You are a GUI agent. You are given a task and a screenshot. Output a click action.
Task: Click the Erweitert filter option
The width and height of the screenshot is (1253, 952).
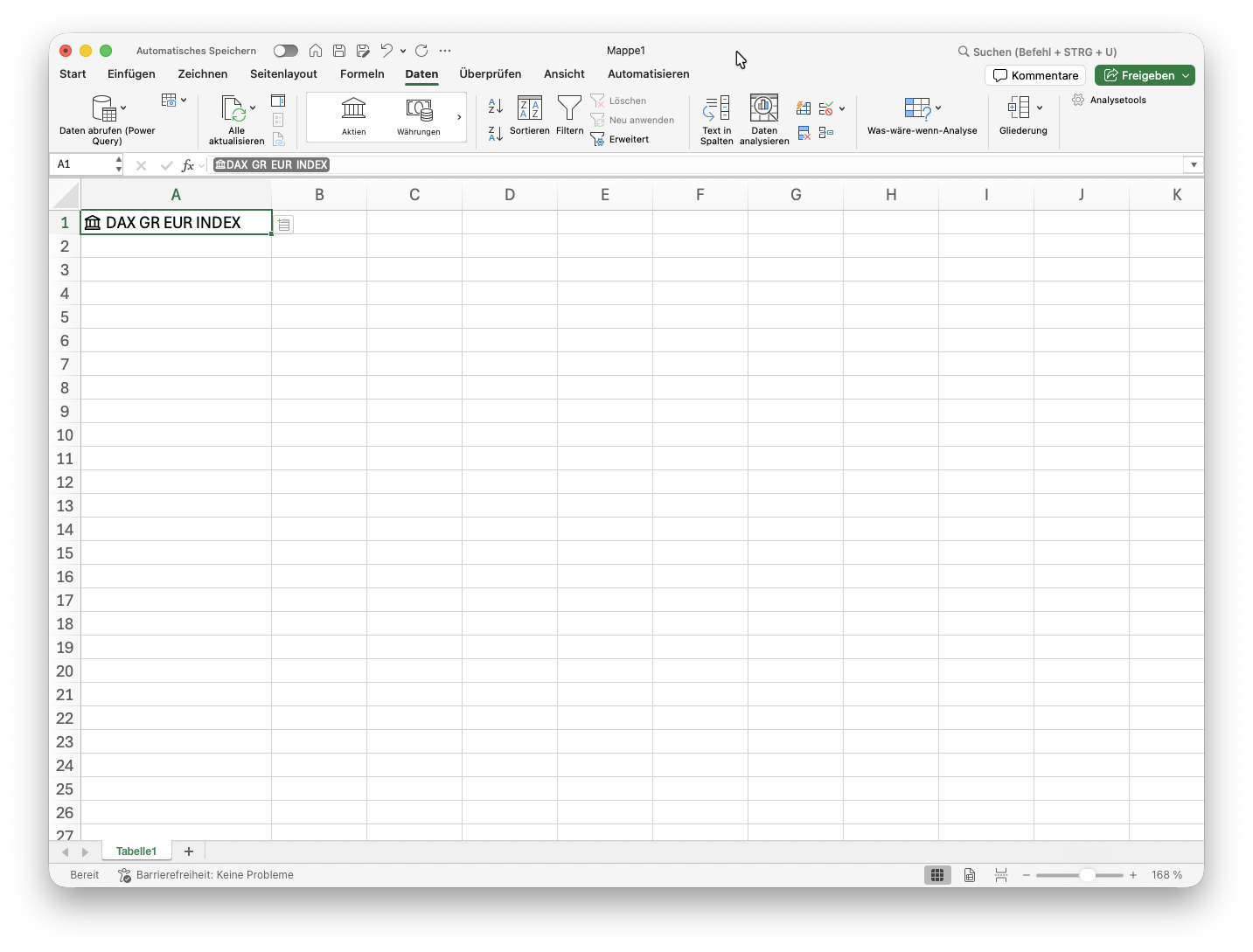tap(620, 139)
